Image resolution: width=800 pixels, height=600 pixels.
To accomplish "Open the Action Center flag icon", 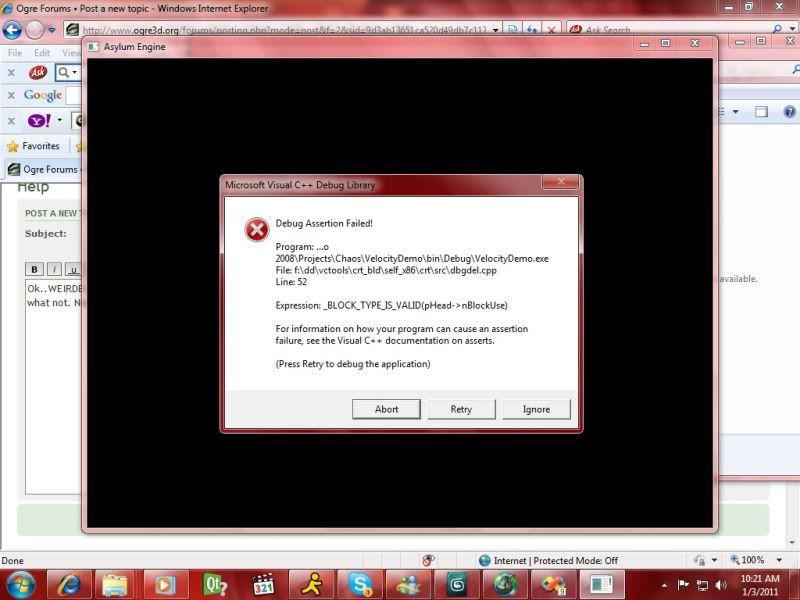I will [683, 585].
